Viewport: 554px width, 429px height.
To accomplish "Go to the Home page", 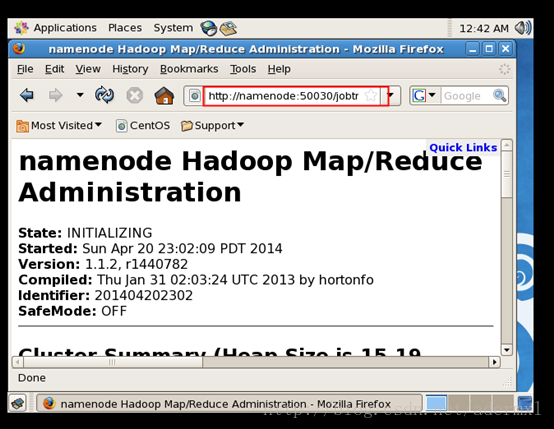I will [x=164, y=96].
